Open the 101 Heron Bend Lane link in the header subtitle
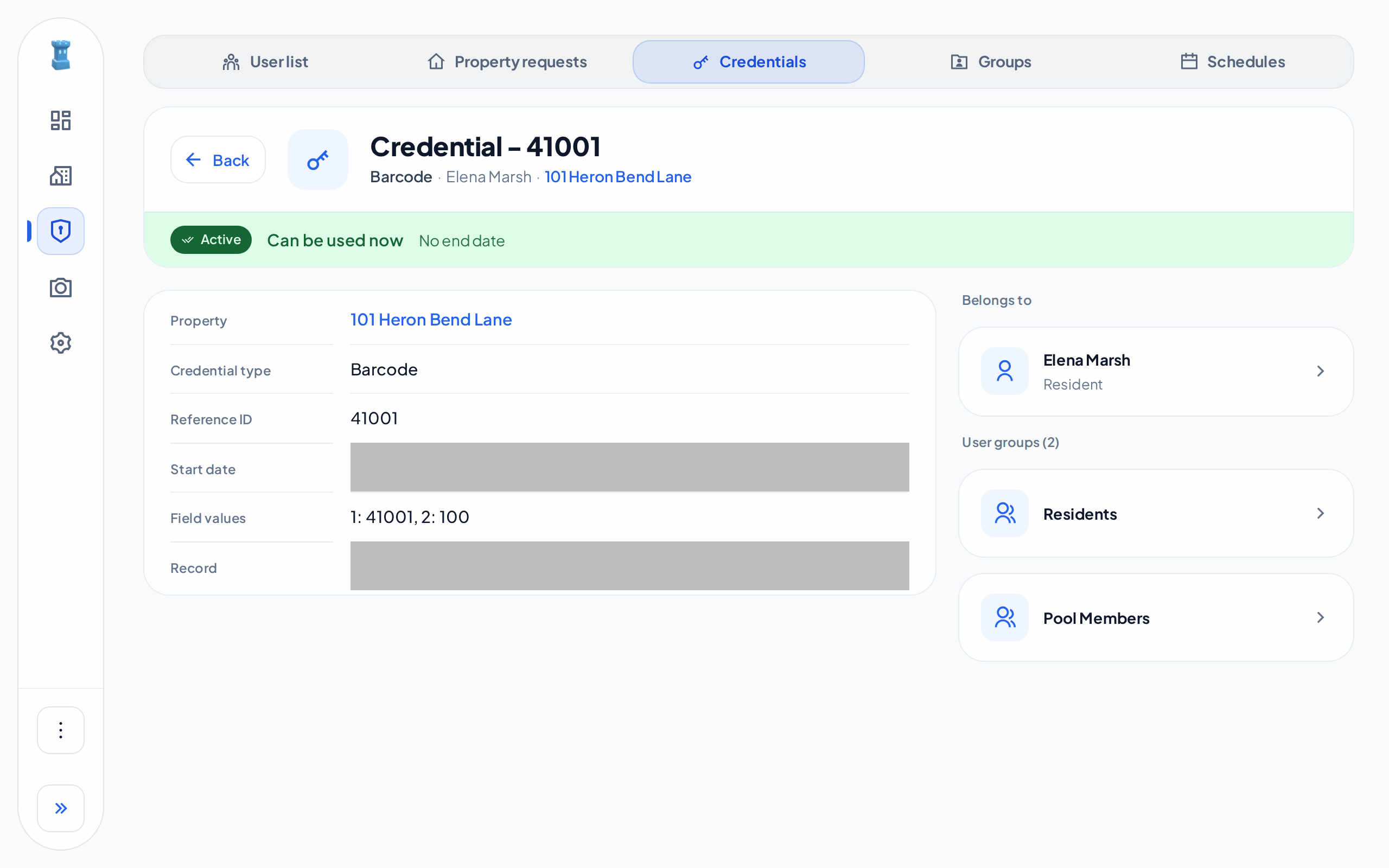 click(x=618, y=177)
